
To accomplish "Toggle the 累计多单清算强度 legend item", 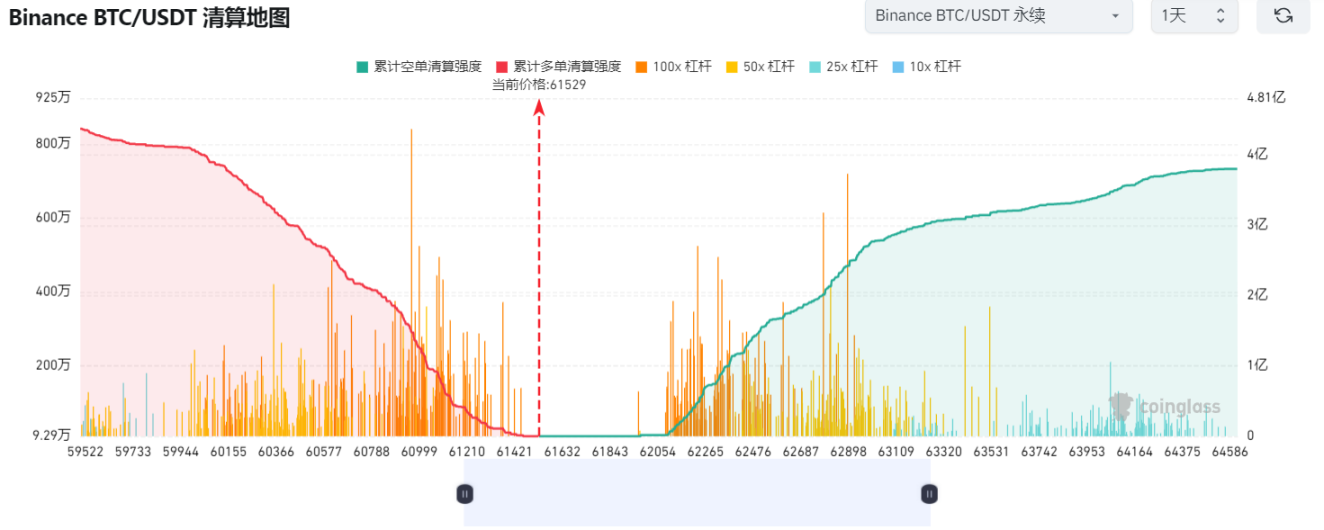I will click(x=558, y=67).
